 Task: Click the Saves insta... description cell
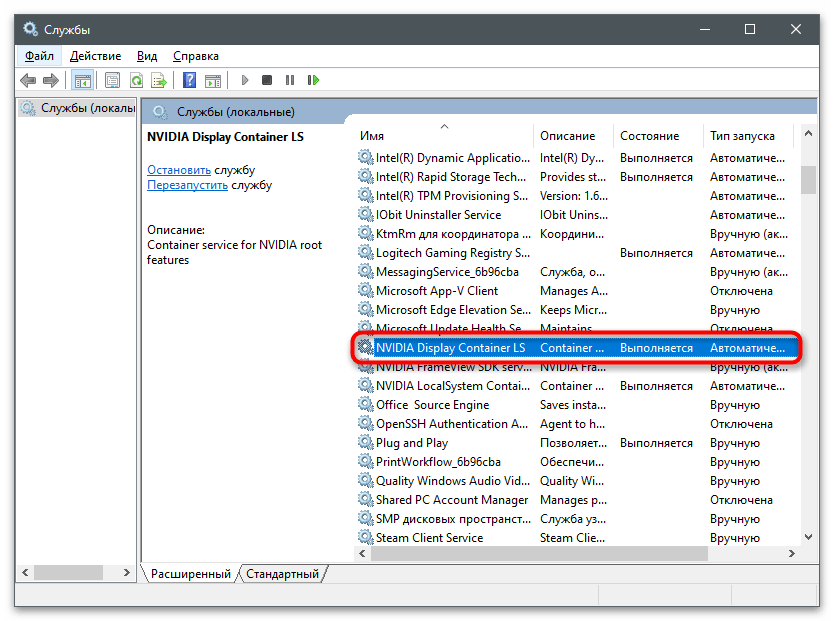click(573, 405)
